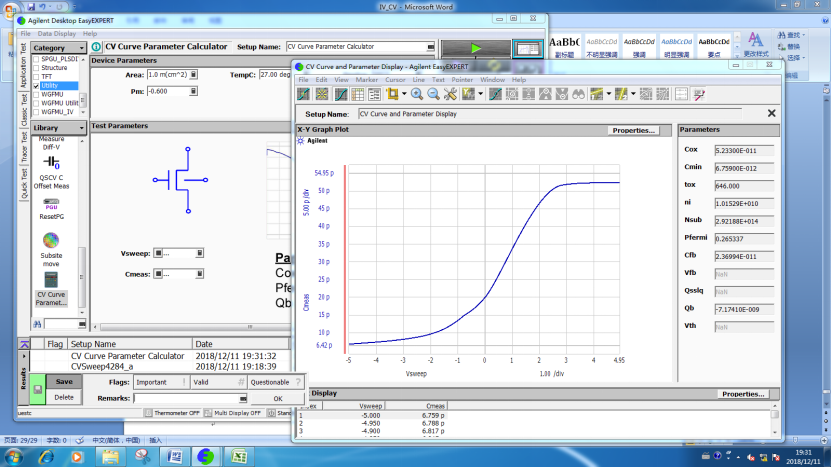This screenshot has width=831, height=468.
Task: Switch to the Tracer Test tab
Action: 23,147
